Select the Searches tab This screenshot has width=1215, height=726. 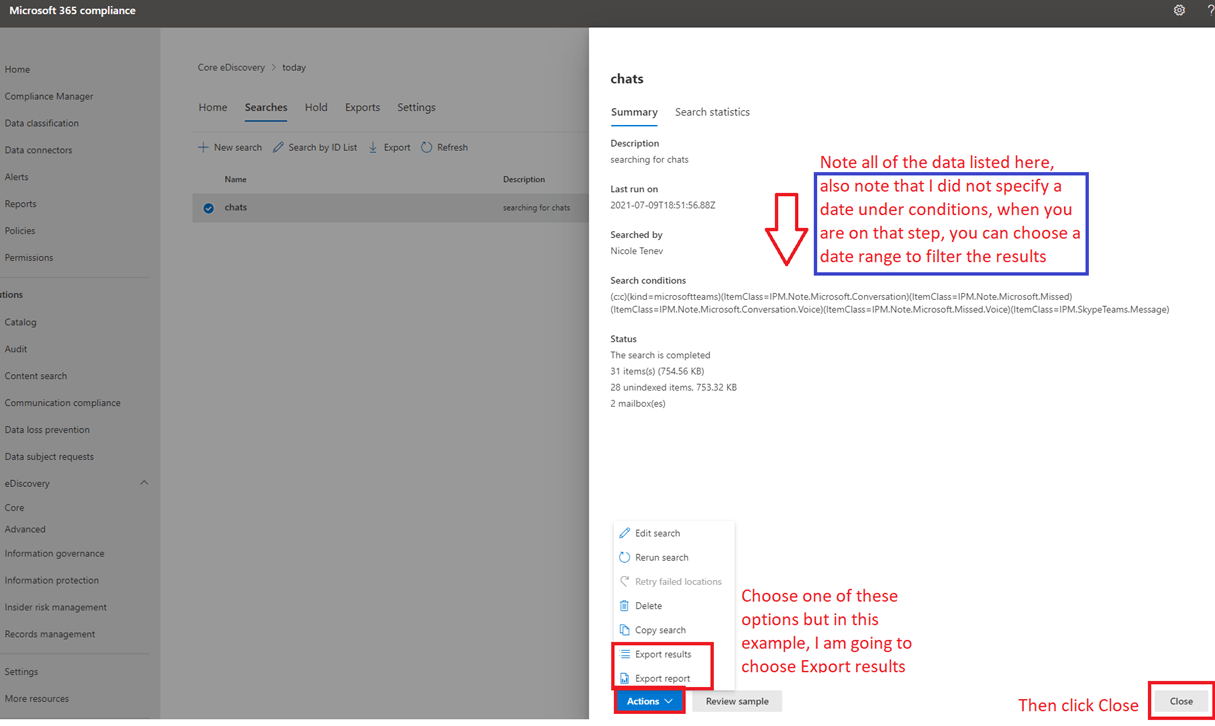coord(266,107)
